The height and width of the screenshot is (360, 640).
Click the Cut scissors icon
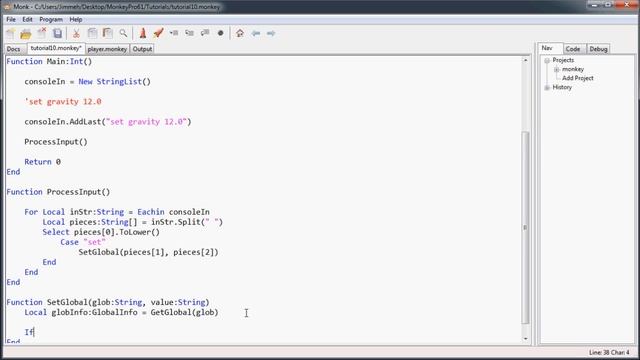click(76, 33)
